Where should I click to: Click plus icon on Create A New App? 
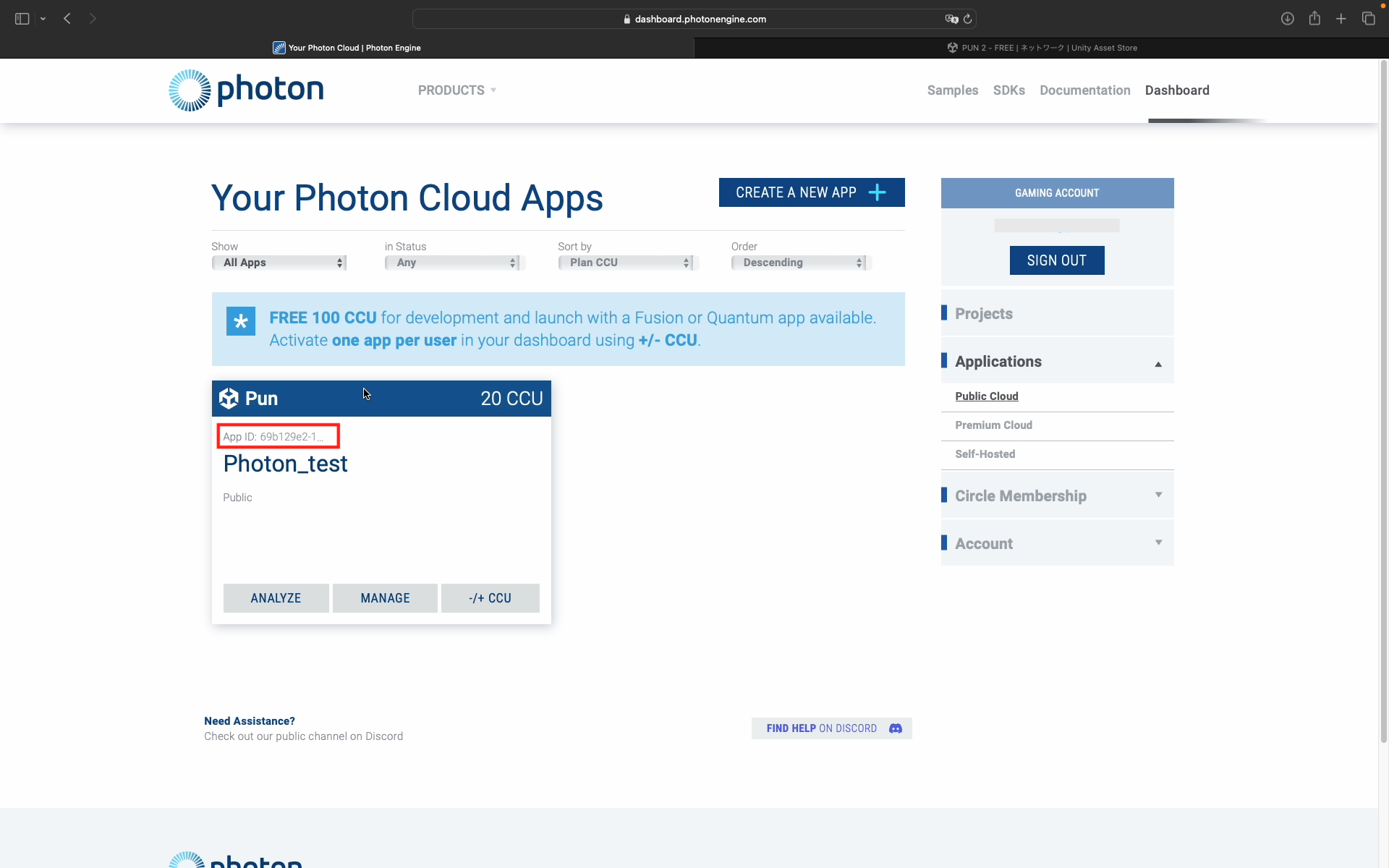click(x=877, y=192)
